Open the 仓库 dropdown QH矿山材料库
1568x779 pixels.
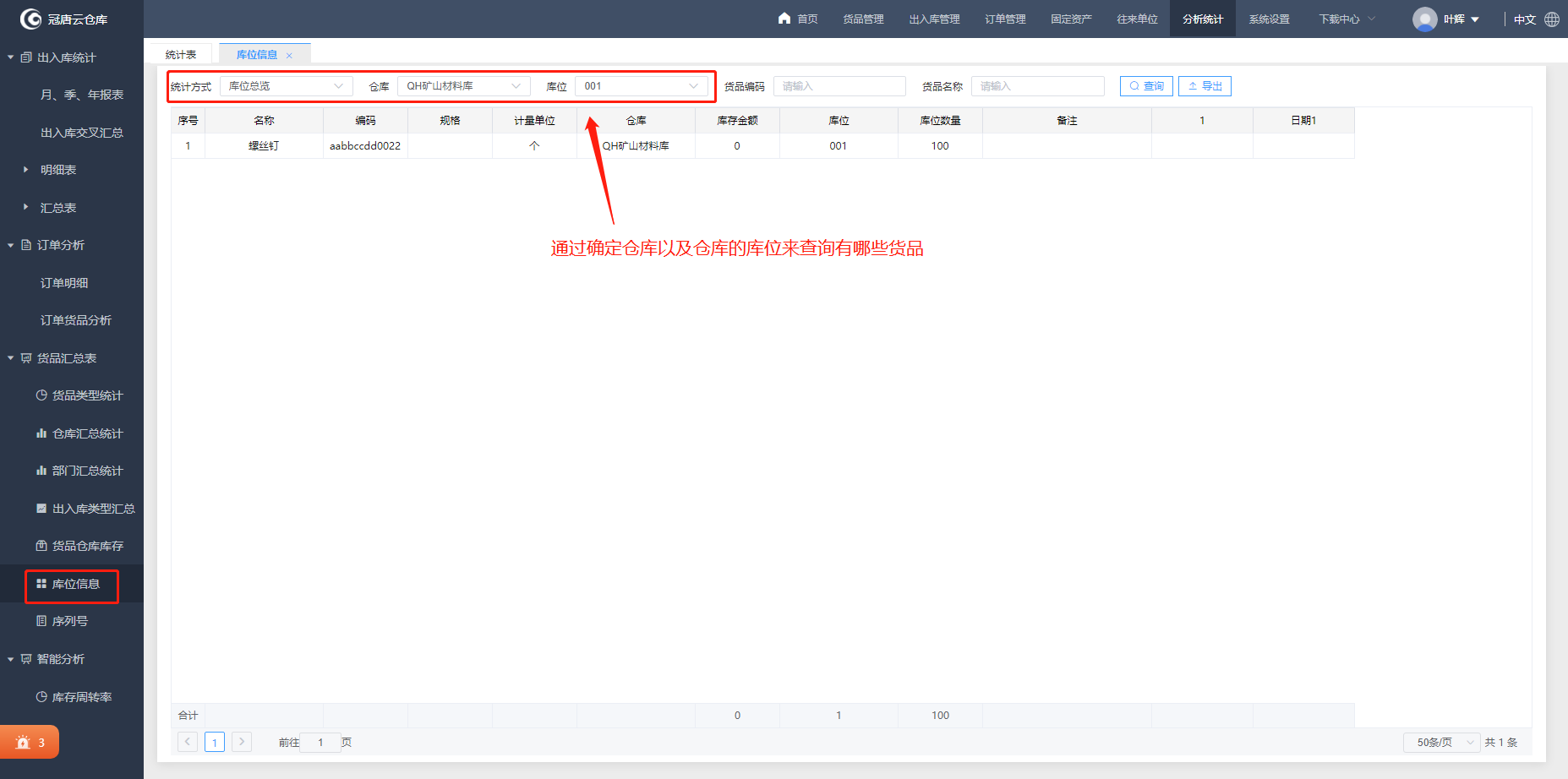tap(464, 86)
